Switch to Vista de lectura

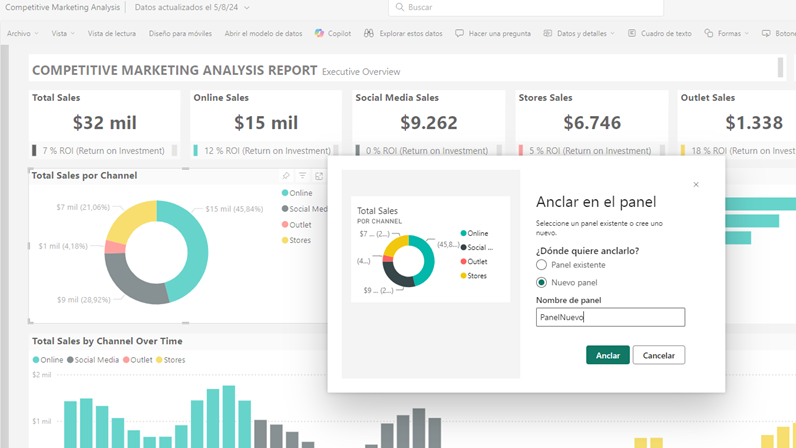pos(112,33)
